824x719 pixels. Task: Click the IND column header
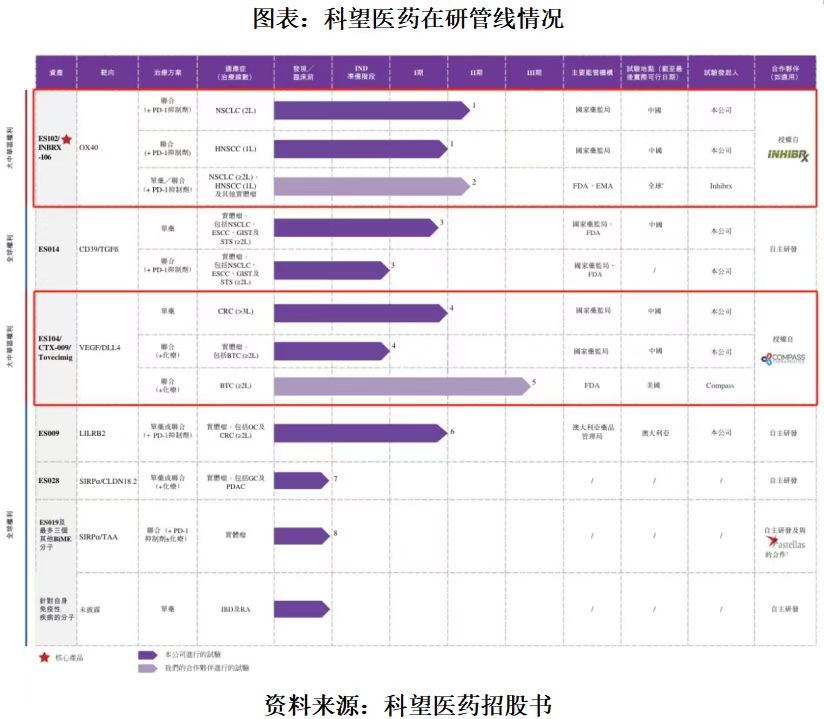tap(361, 73)
